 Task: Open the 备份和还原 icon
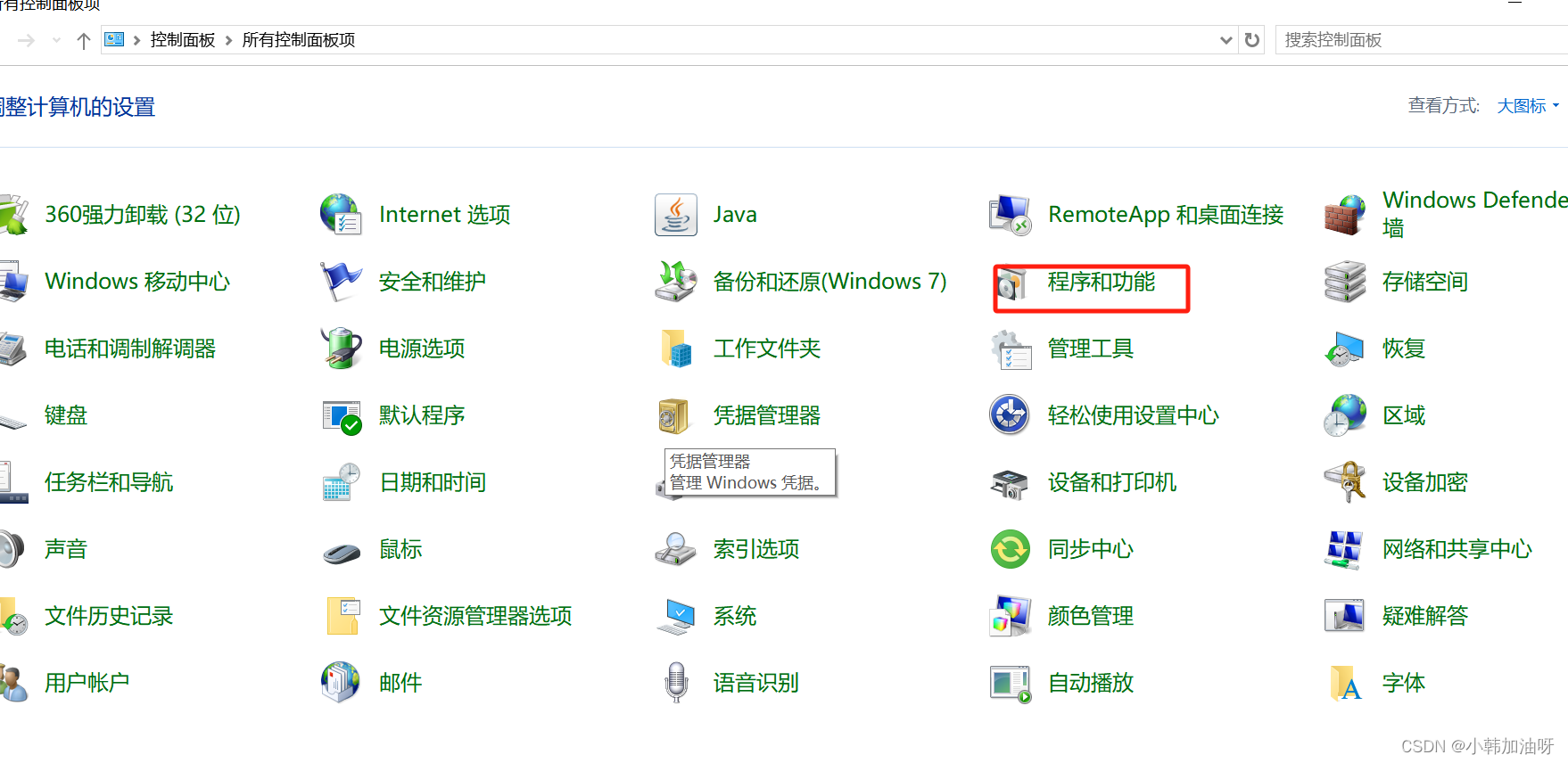click(x=675, y=282)
